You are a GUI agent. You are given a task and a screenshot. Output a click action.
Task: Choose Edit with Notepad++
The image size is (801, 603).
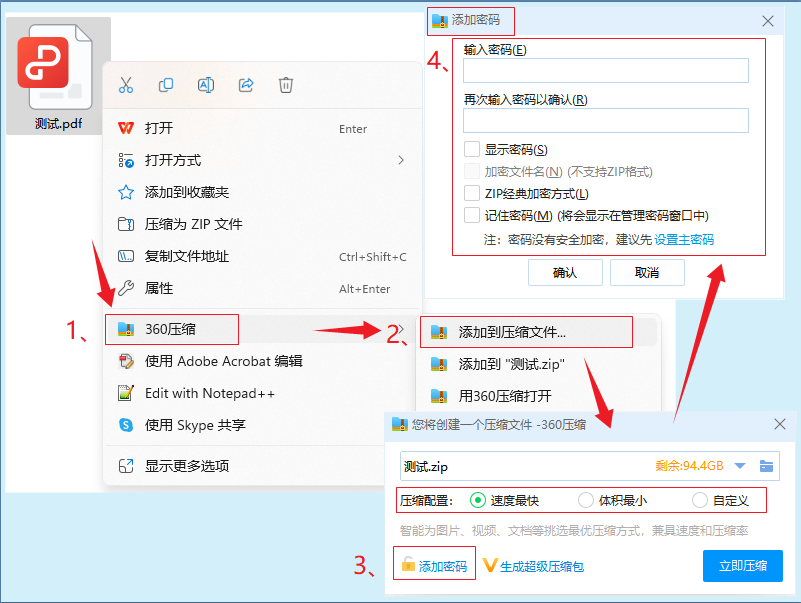click(245, 393)
